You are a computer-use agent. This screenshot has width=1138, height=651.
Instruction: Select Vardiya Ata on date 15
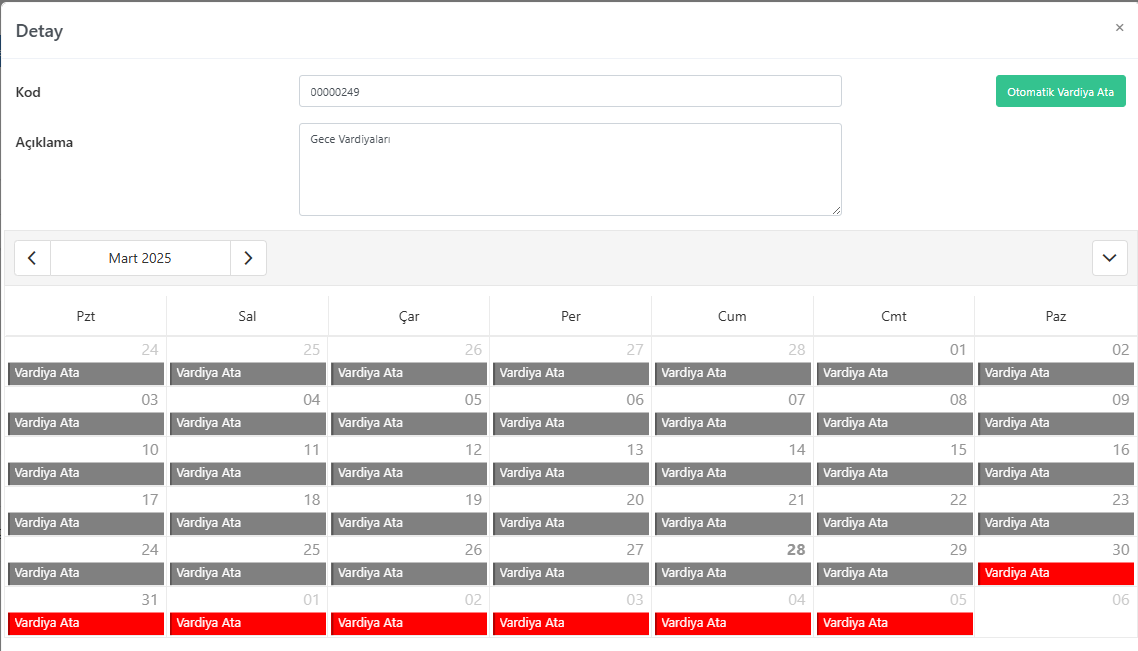[895, 473]
